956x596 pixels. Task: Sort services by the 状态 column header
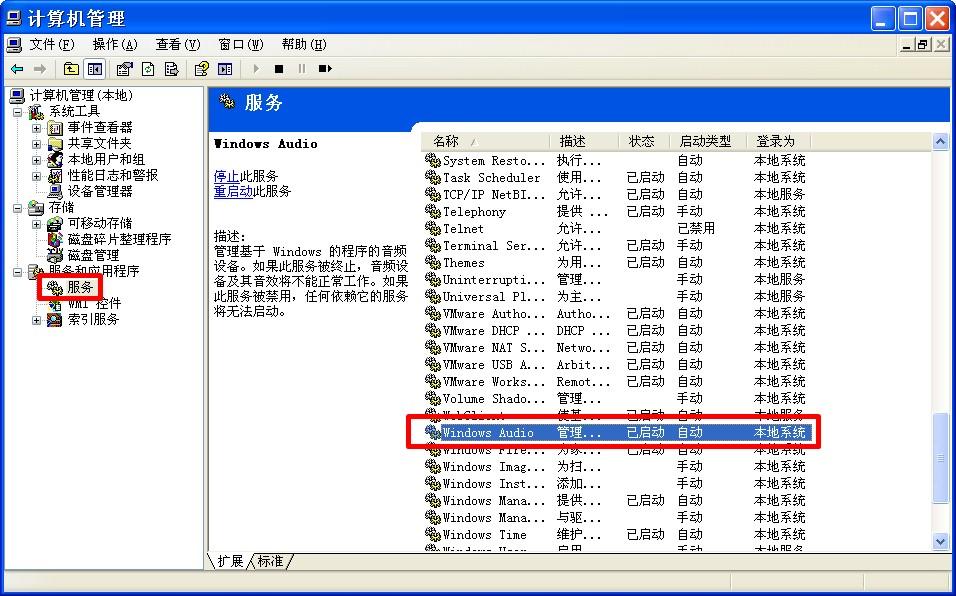pyautogui.click(x=642, y=140)
